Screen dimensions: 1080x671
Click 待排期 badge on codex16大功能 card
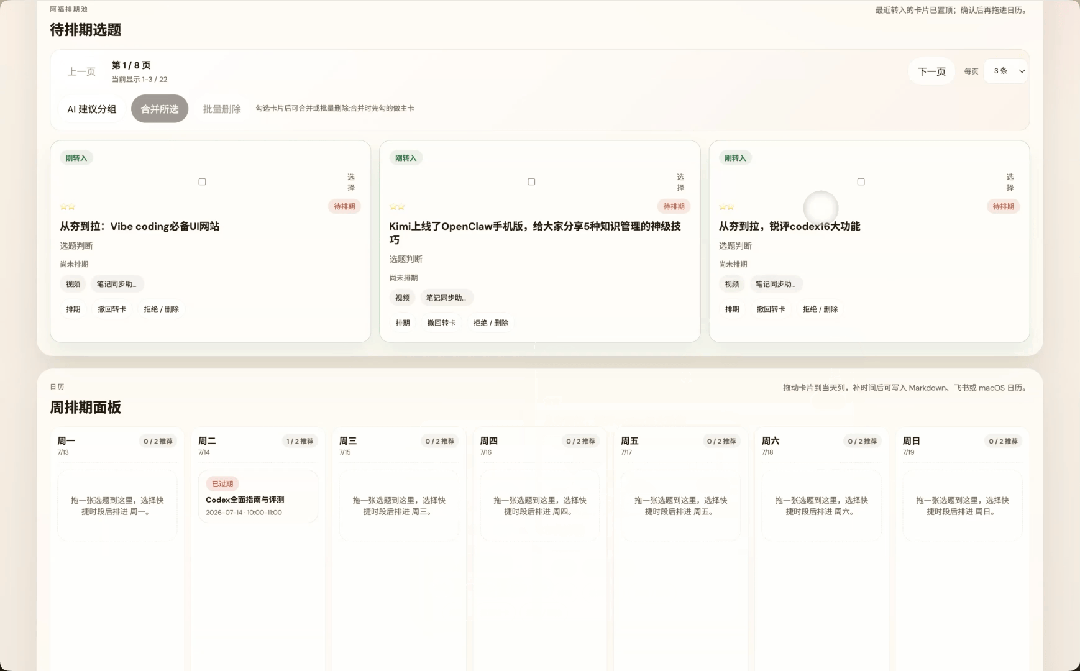pyautogui.click(x=1004, y=206)
